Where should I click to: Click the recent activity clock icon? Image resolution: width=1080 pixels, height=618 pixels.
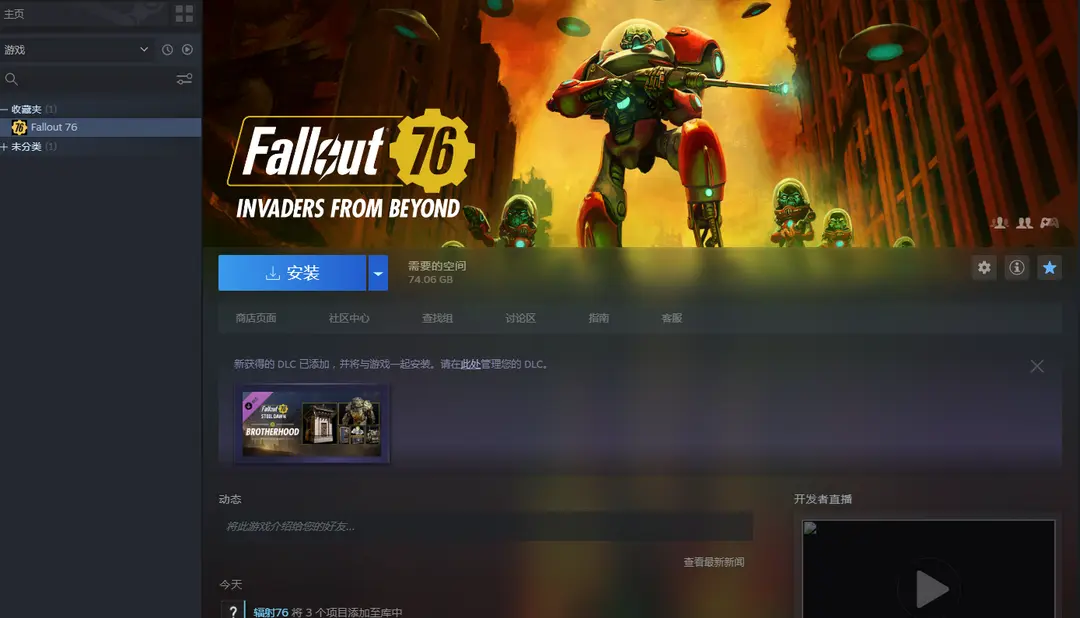click(167, 50)
